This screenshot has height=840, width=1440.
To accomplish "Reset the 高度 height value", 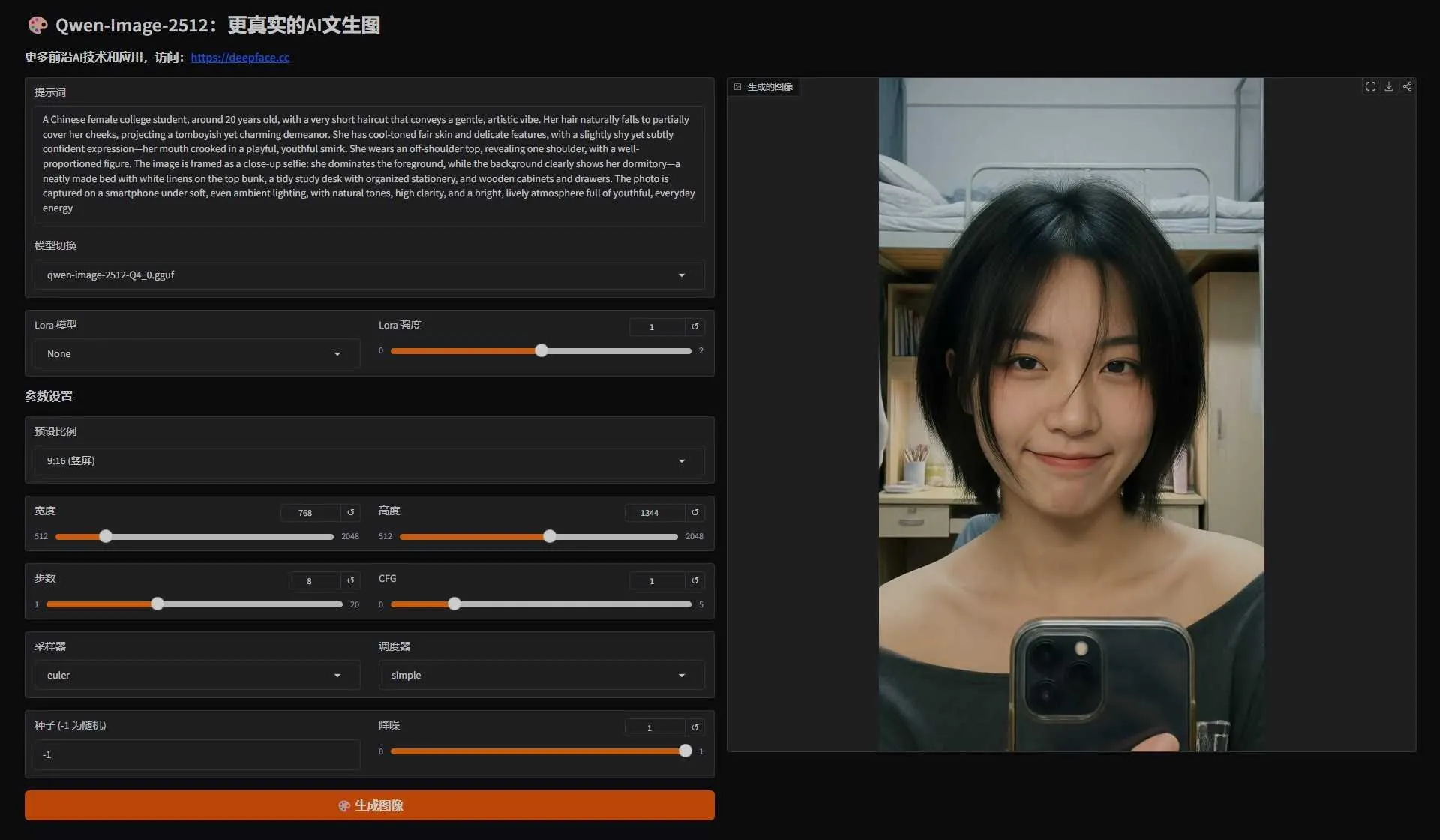I will pyautogui.click(x=694, y=513).
